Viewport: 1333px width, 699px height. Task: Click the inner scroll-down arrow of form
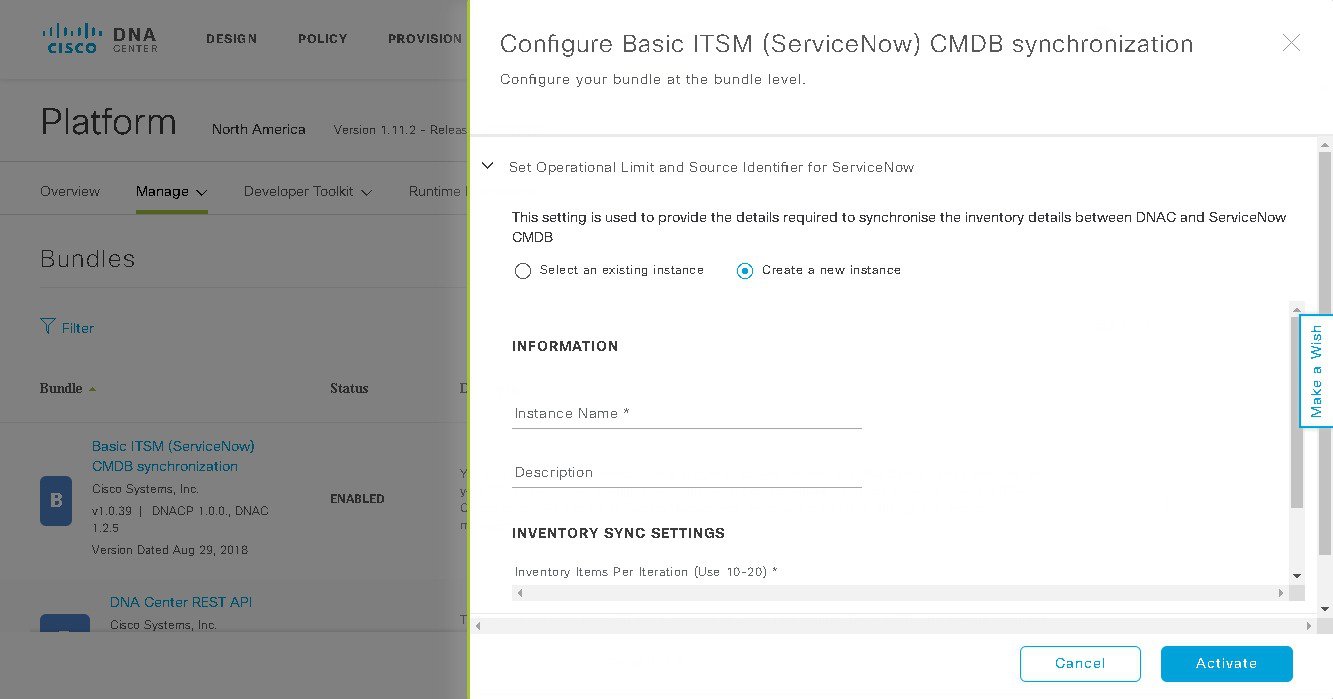(x=1297, y=575)
